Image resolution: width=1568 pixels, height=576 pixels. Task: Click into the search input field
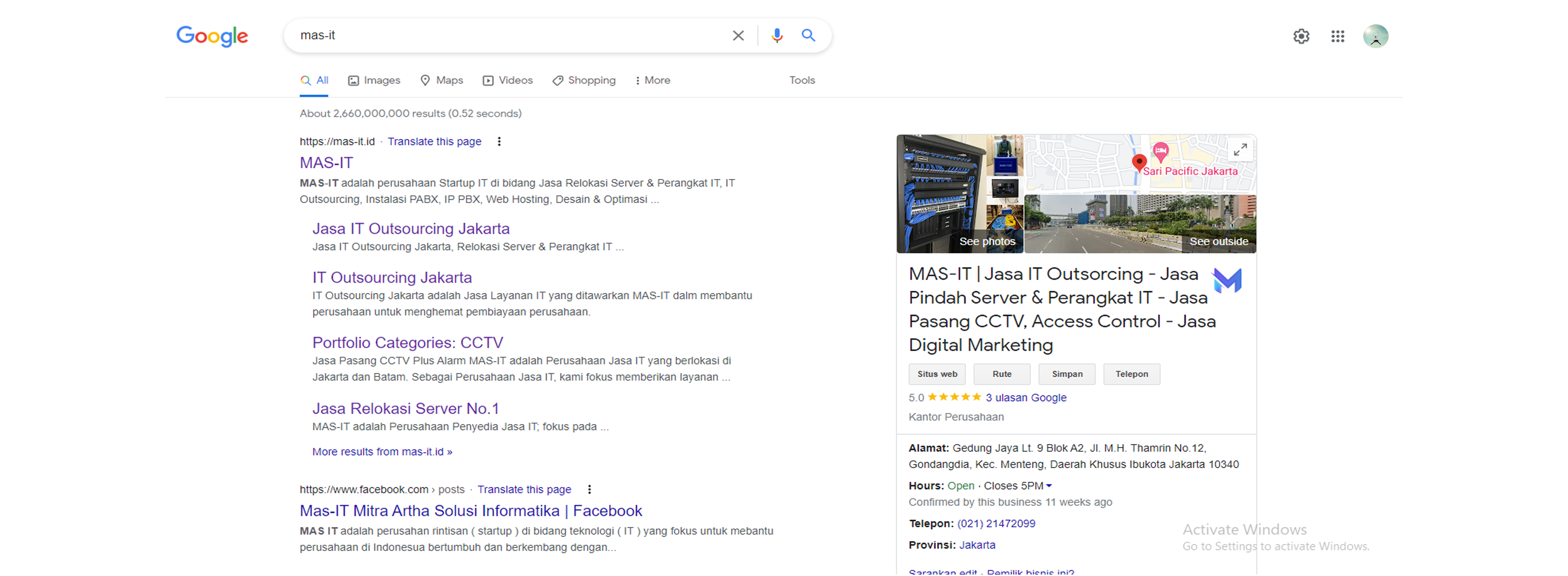[511, 35]
